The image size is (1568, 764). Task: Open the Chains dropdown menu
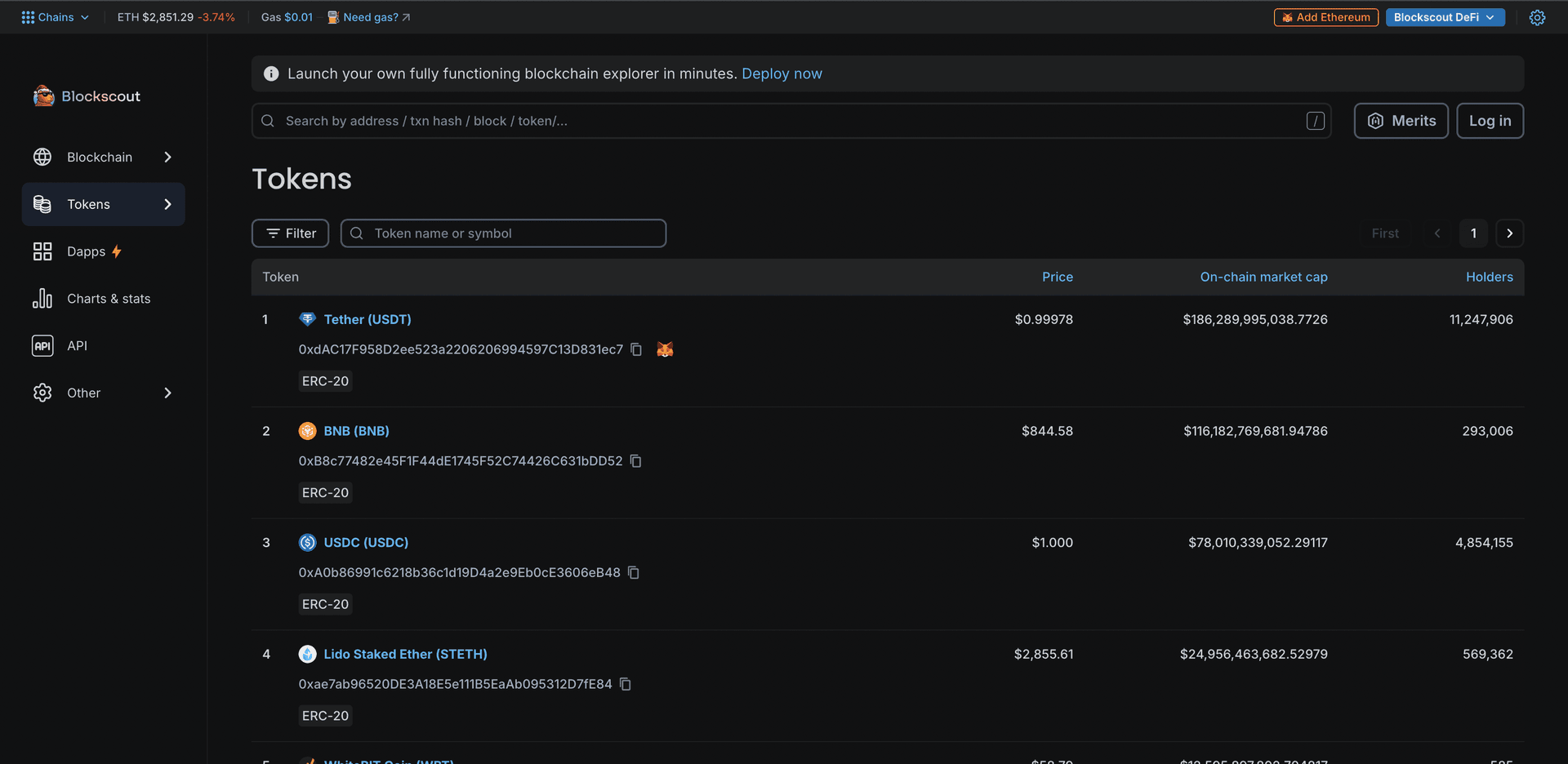(x=55, y=17)
